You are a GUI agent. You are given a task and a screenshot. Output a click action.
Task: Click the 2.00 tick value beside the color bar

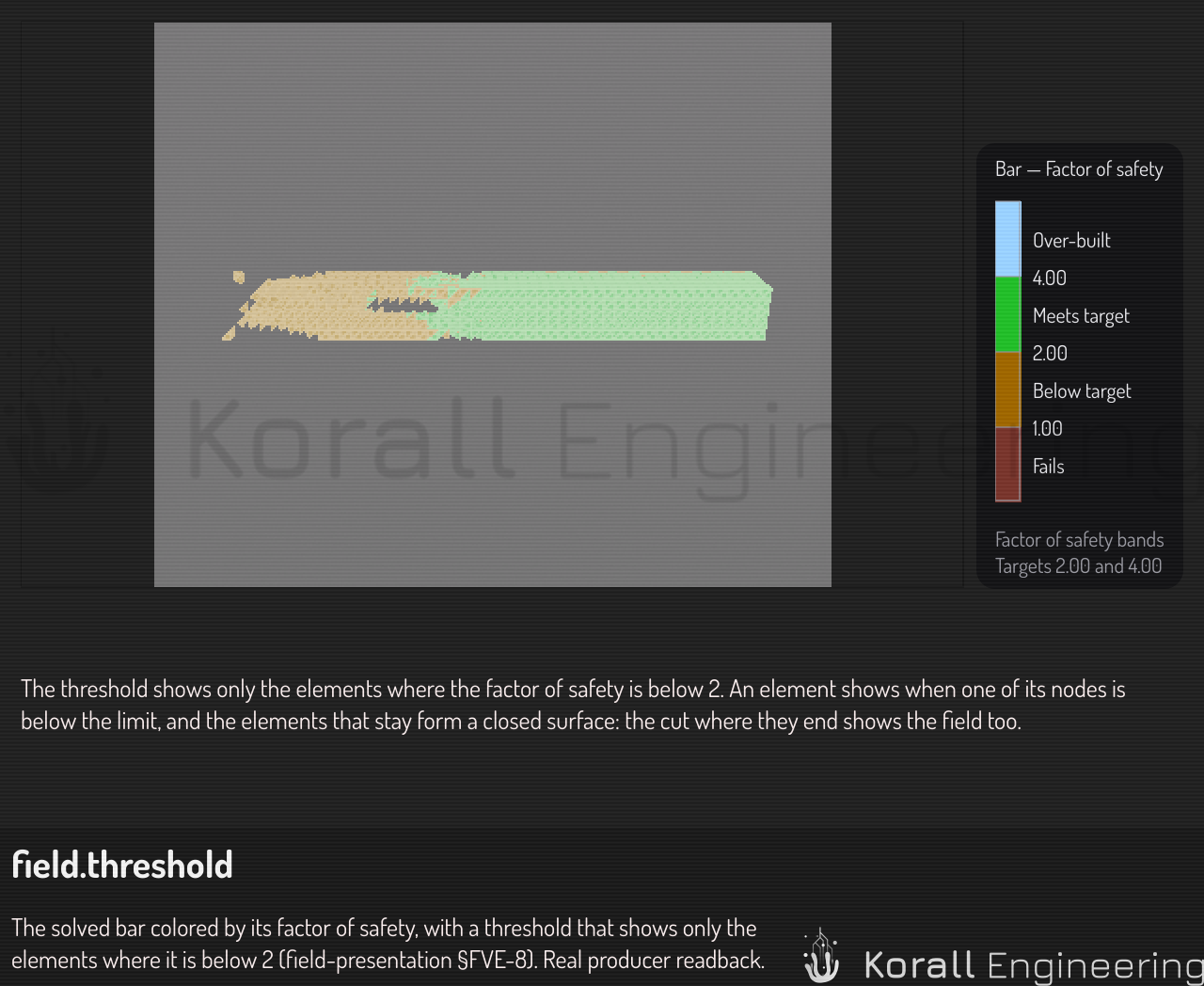(1050, 353)
